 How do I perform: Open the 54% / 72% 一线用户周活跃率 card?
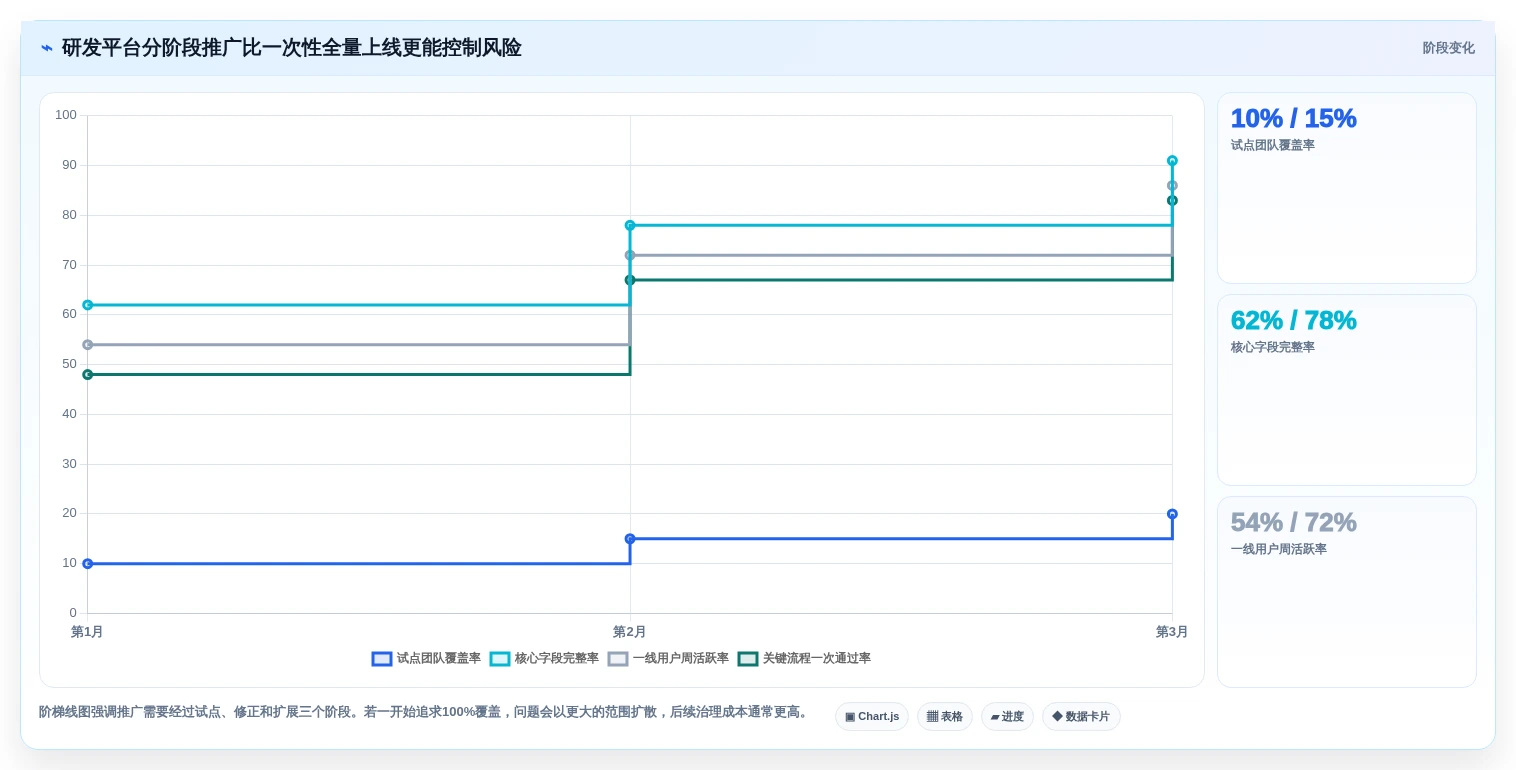1347,592
